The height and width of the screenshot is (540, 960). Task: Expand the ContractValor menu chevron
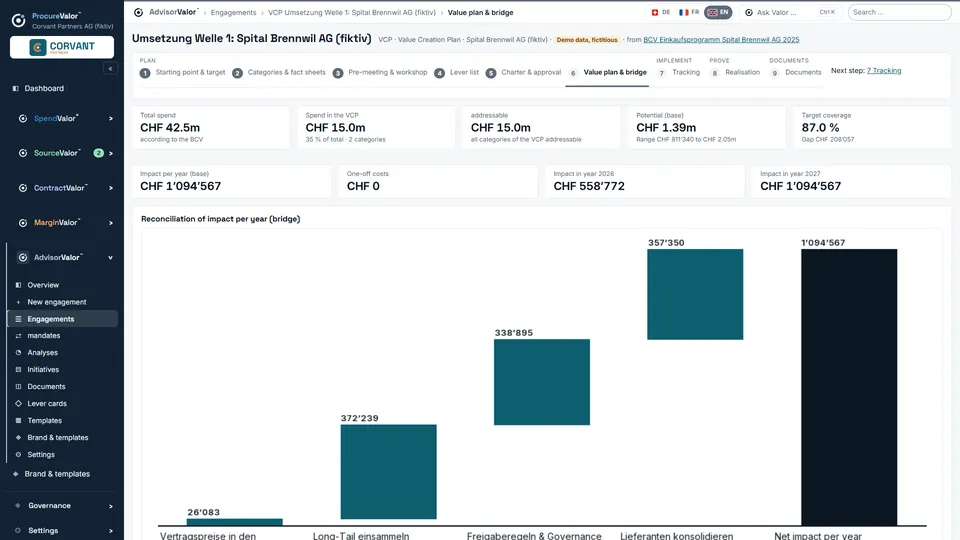point(111,188)
